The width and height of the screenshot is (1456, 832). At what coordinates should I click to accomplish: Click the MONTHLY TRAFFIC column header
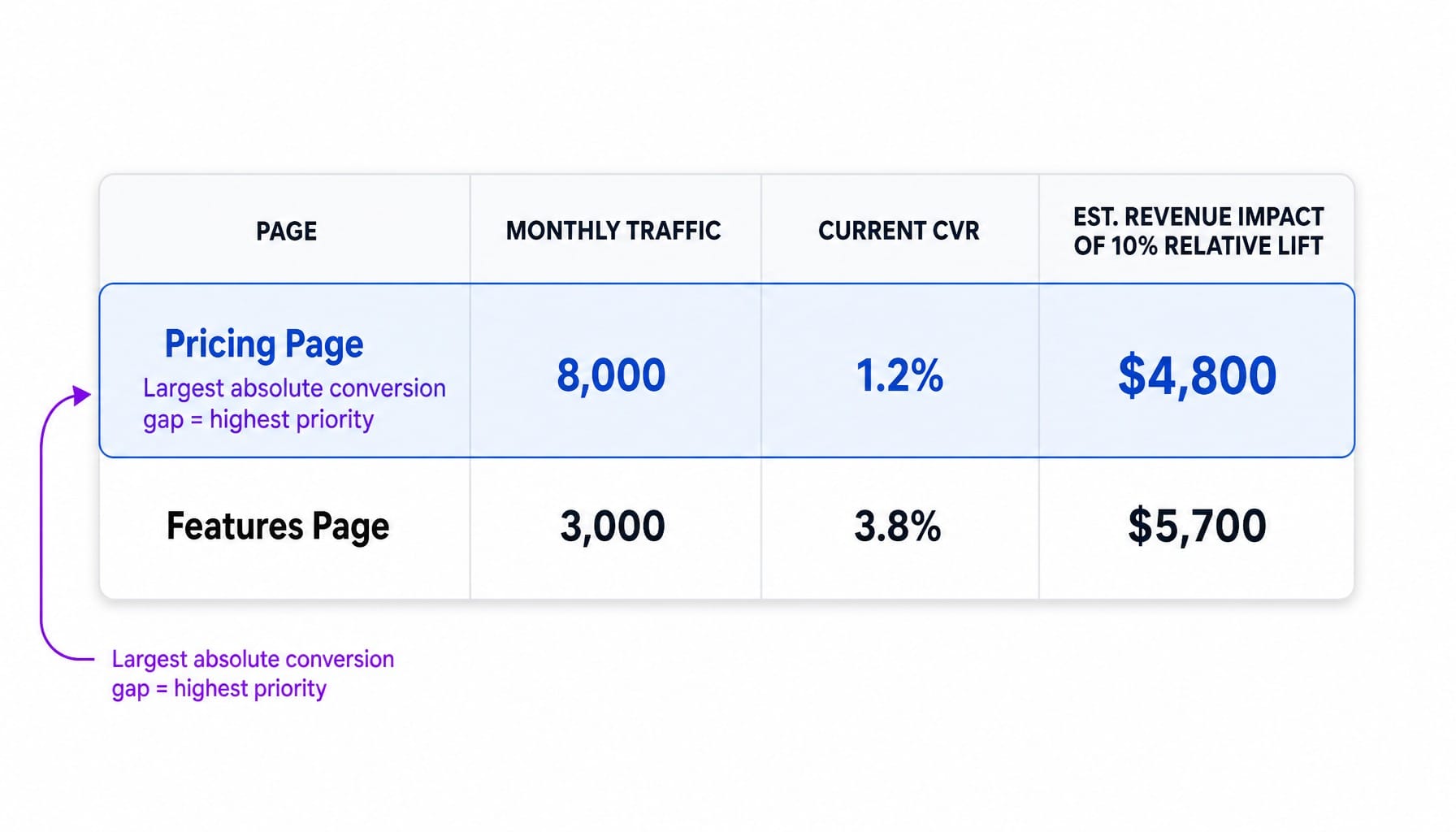(x=613, y=231)
